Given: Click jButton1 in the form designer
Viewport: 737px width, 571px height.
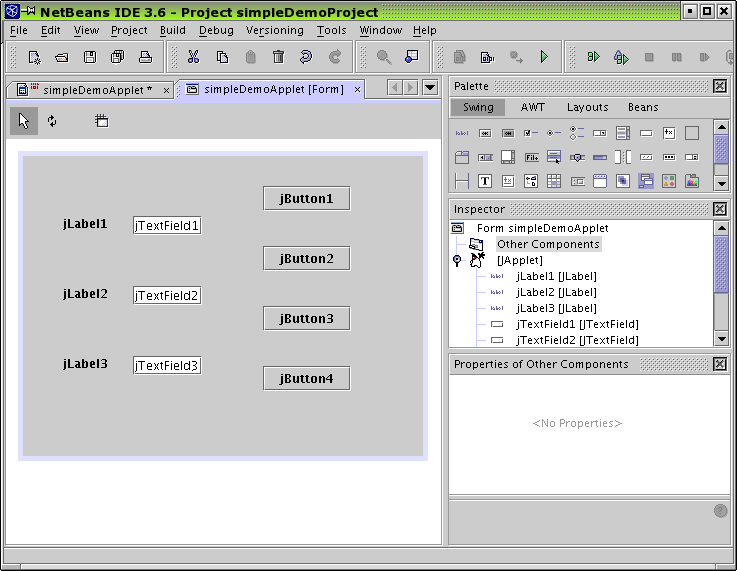Looking at the screenshot, I should [x=306, y=198].
